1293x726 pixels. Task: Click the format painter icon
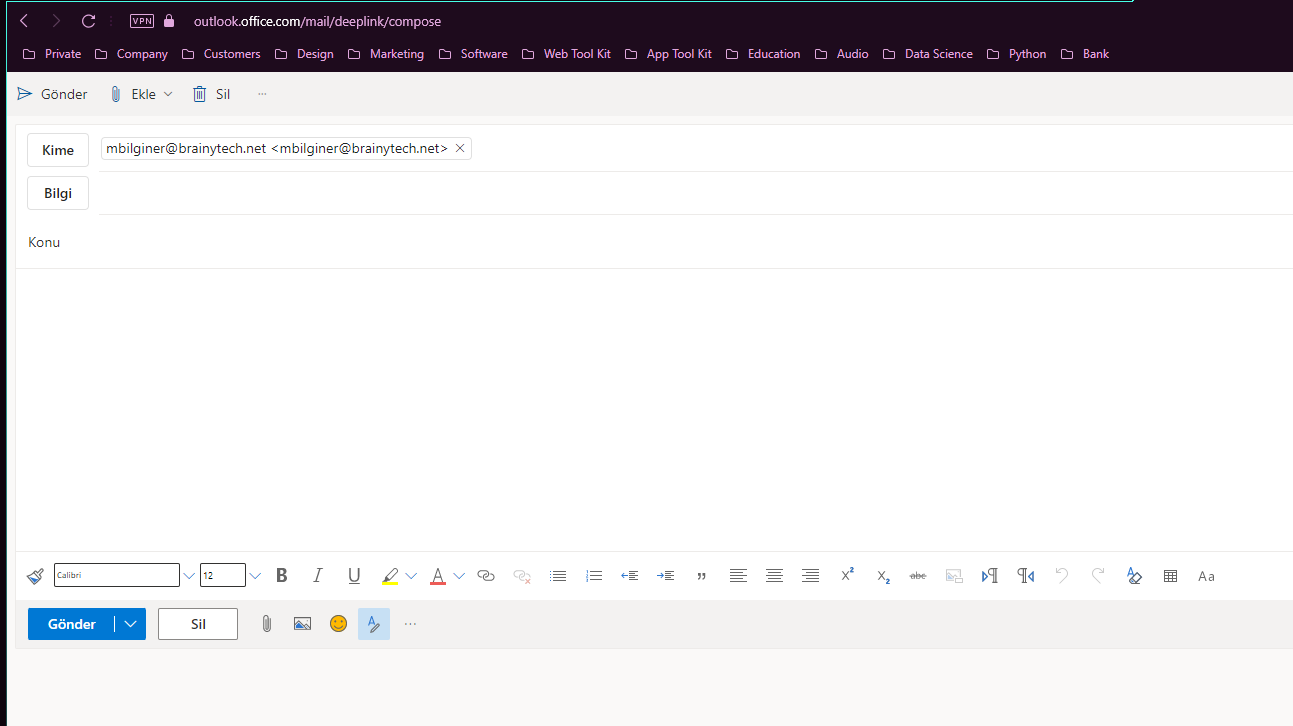tap(35, 576)
